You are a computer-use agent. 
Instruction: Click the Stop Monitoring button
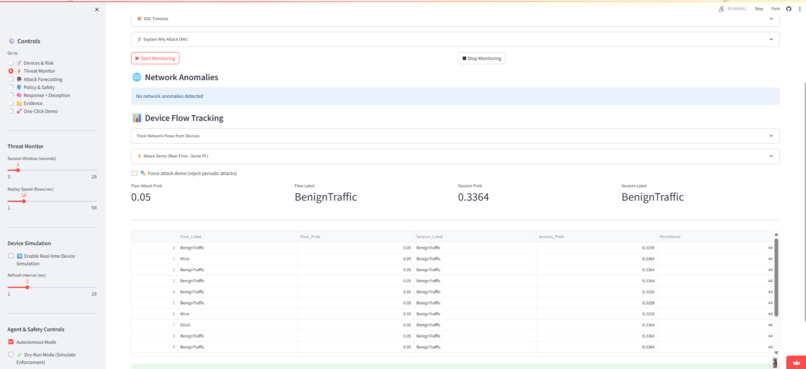[x=482, y=59]
